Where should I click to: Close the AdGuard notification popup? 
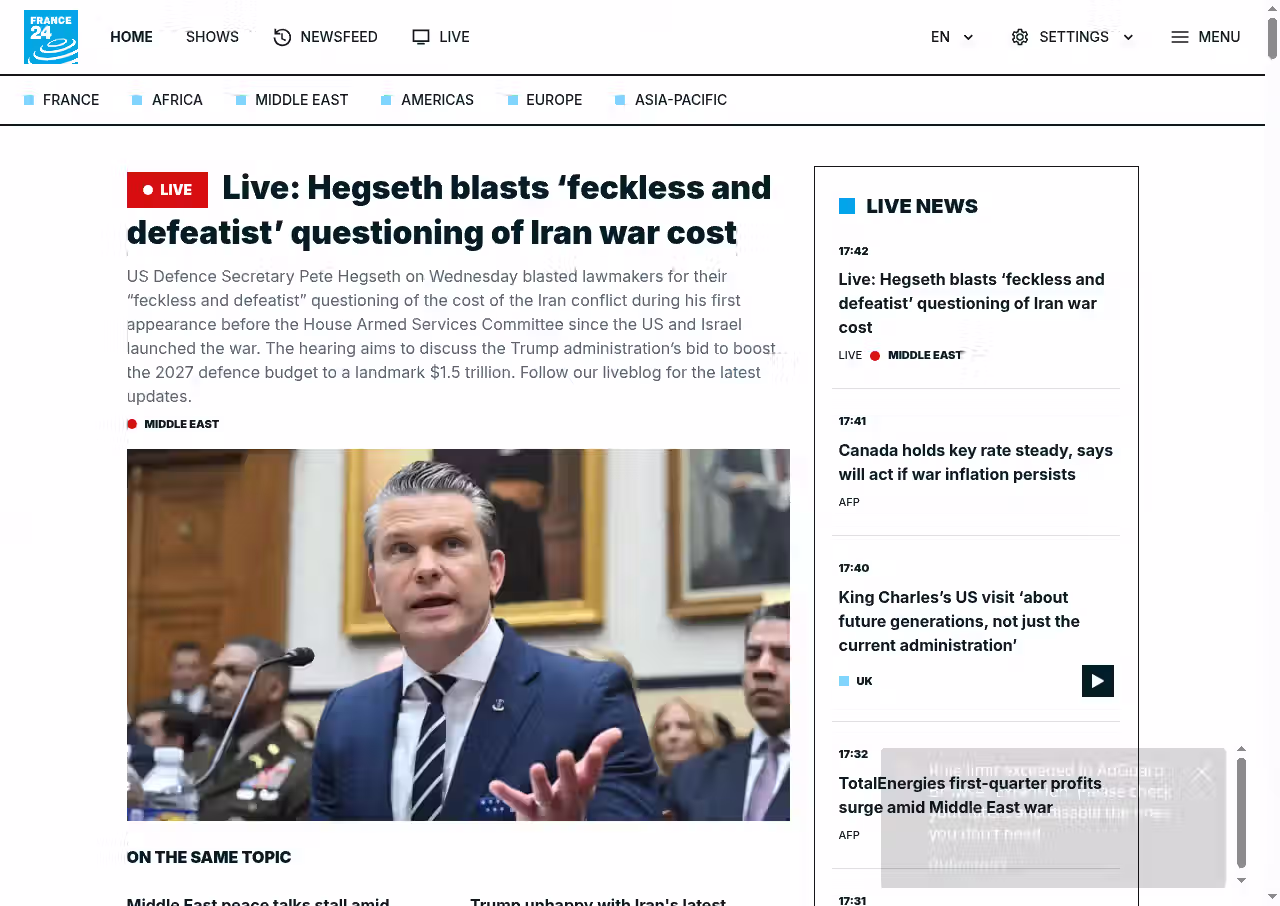[x=1202, y=773]
